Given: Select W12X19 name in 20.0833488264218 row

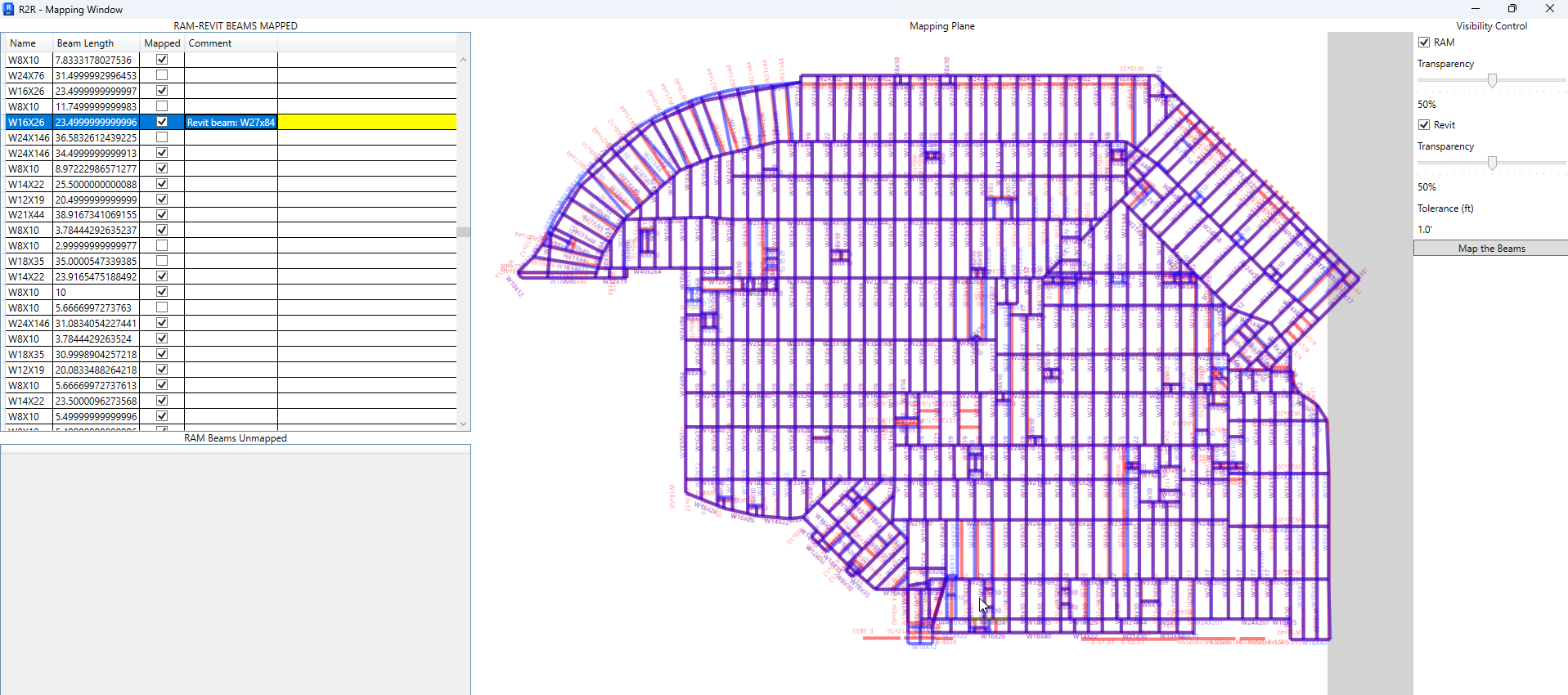Looking at the screenshot, I should [x=29, y=370].
